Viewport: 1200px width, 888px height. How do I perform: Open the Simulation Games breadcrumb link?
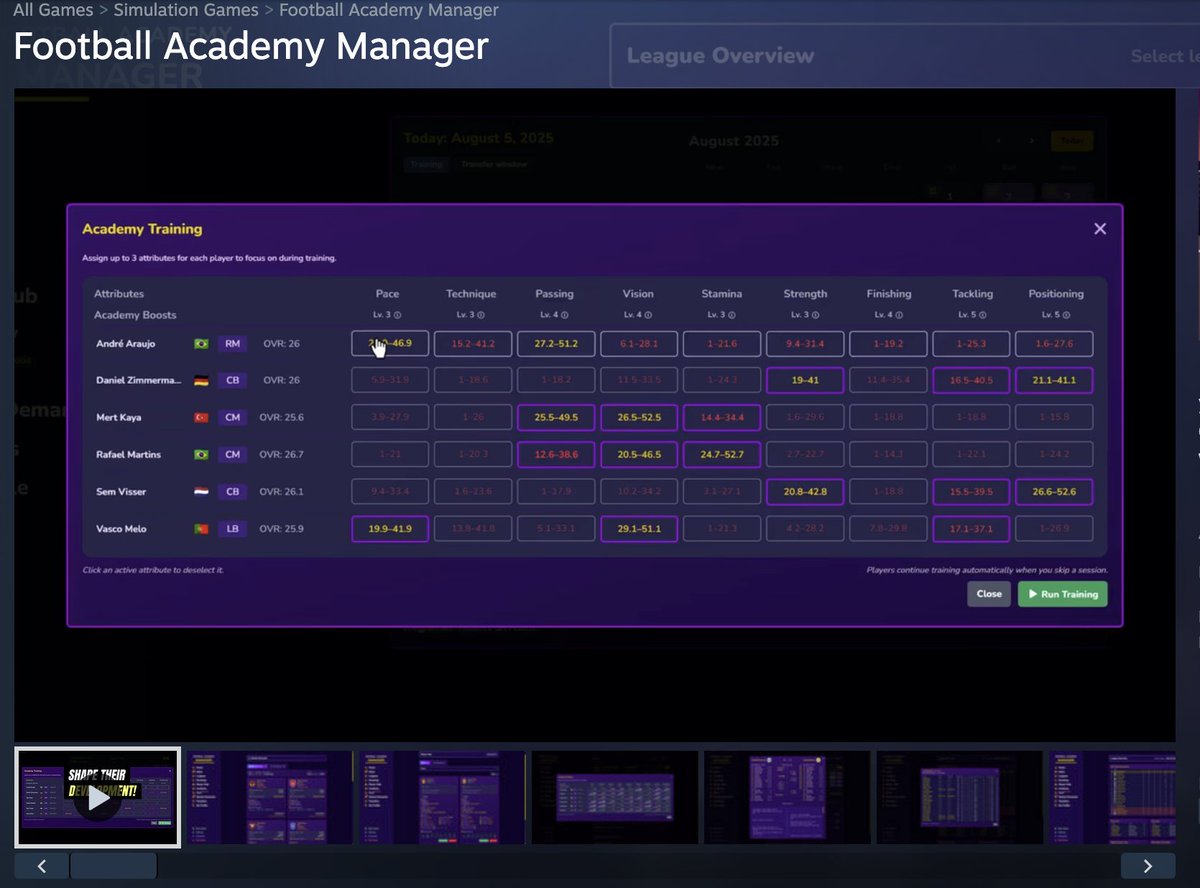point(185,11)
